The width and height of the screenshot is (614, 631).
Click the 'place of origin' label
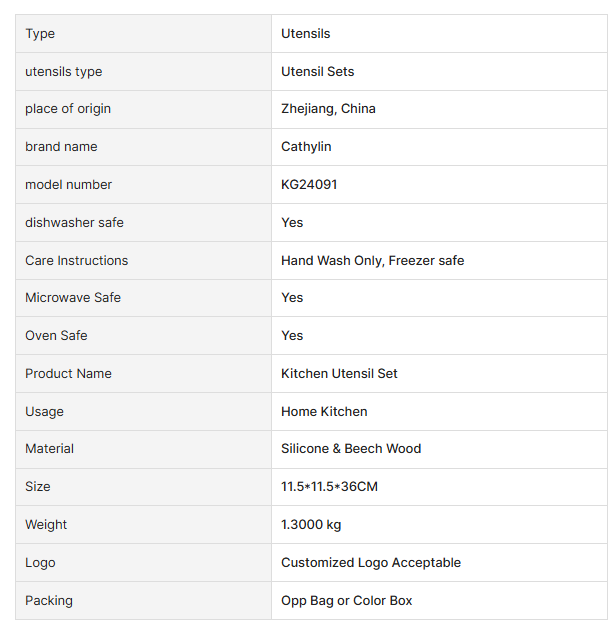click(68, 109)
